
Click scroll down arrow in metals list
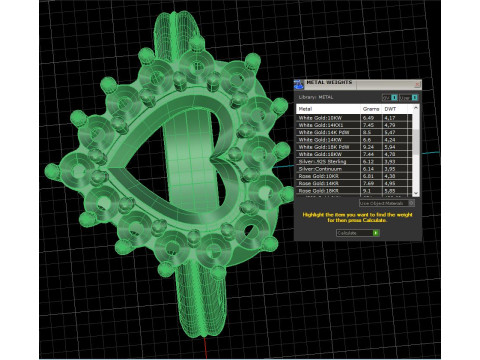pos(416,193)
